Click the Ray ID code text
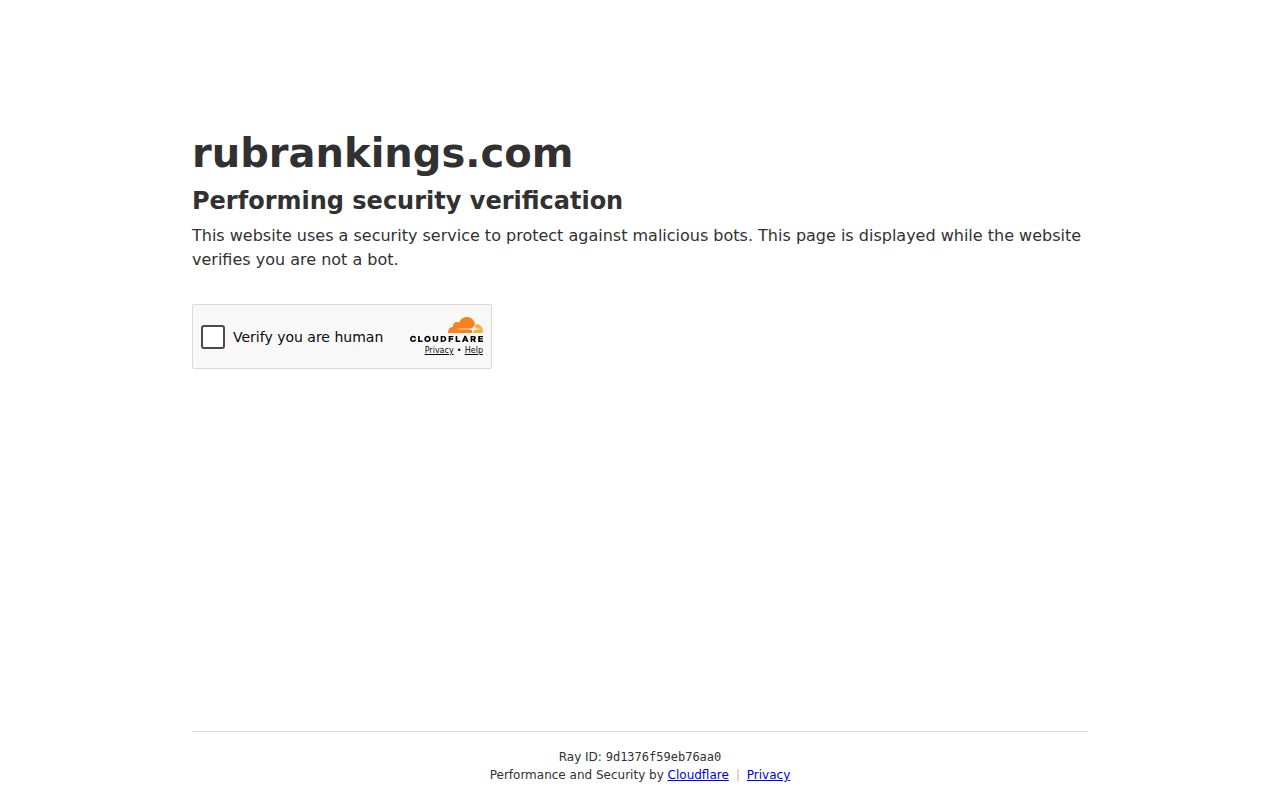The height and width of the screenshot is (800, 1280). coord(663,757)
